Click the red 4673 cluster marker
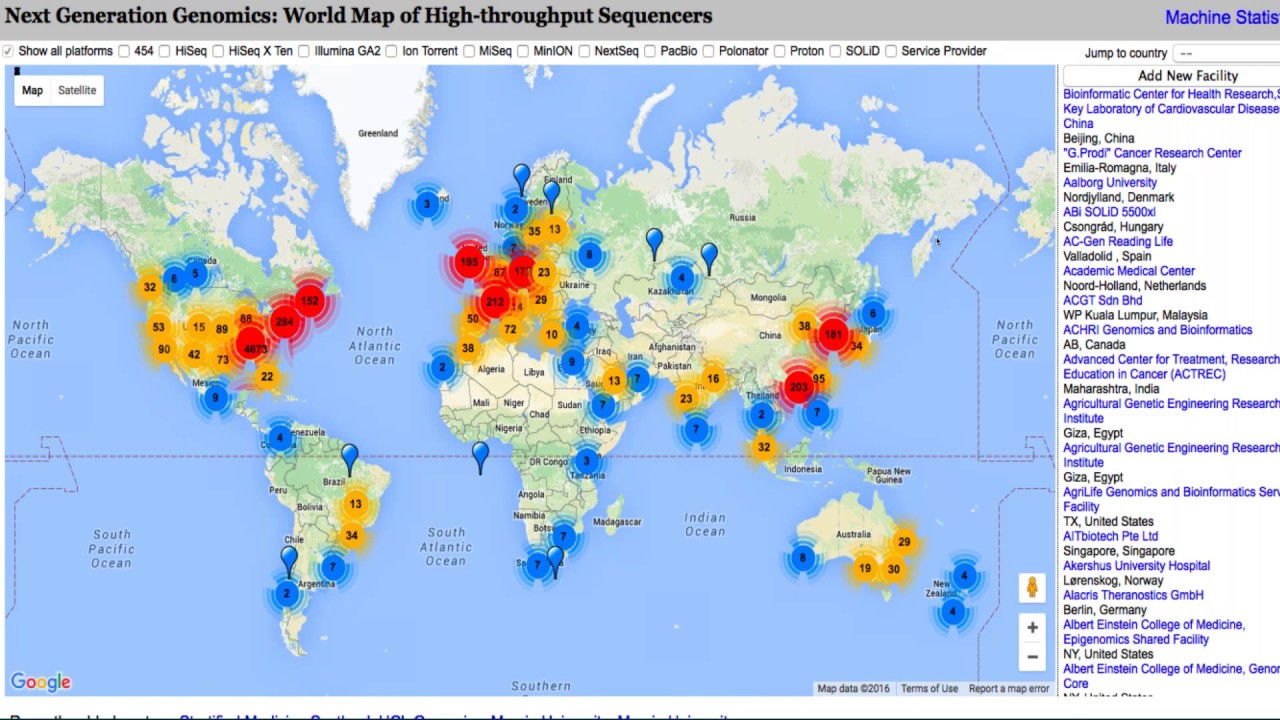The height and width of the screenshot is (720, 1280). [254, 348]
